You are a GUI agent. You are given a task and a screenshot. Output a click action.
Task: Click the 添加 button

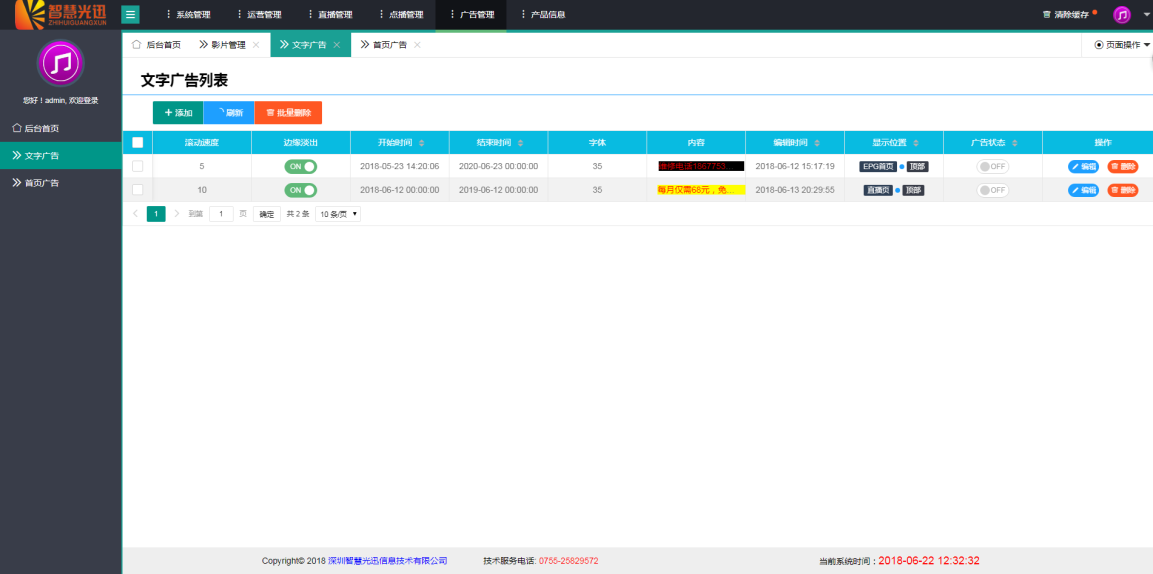tap(178, 112)
